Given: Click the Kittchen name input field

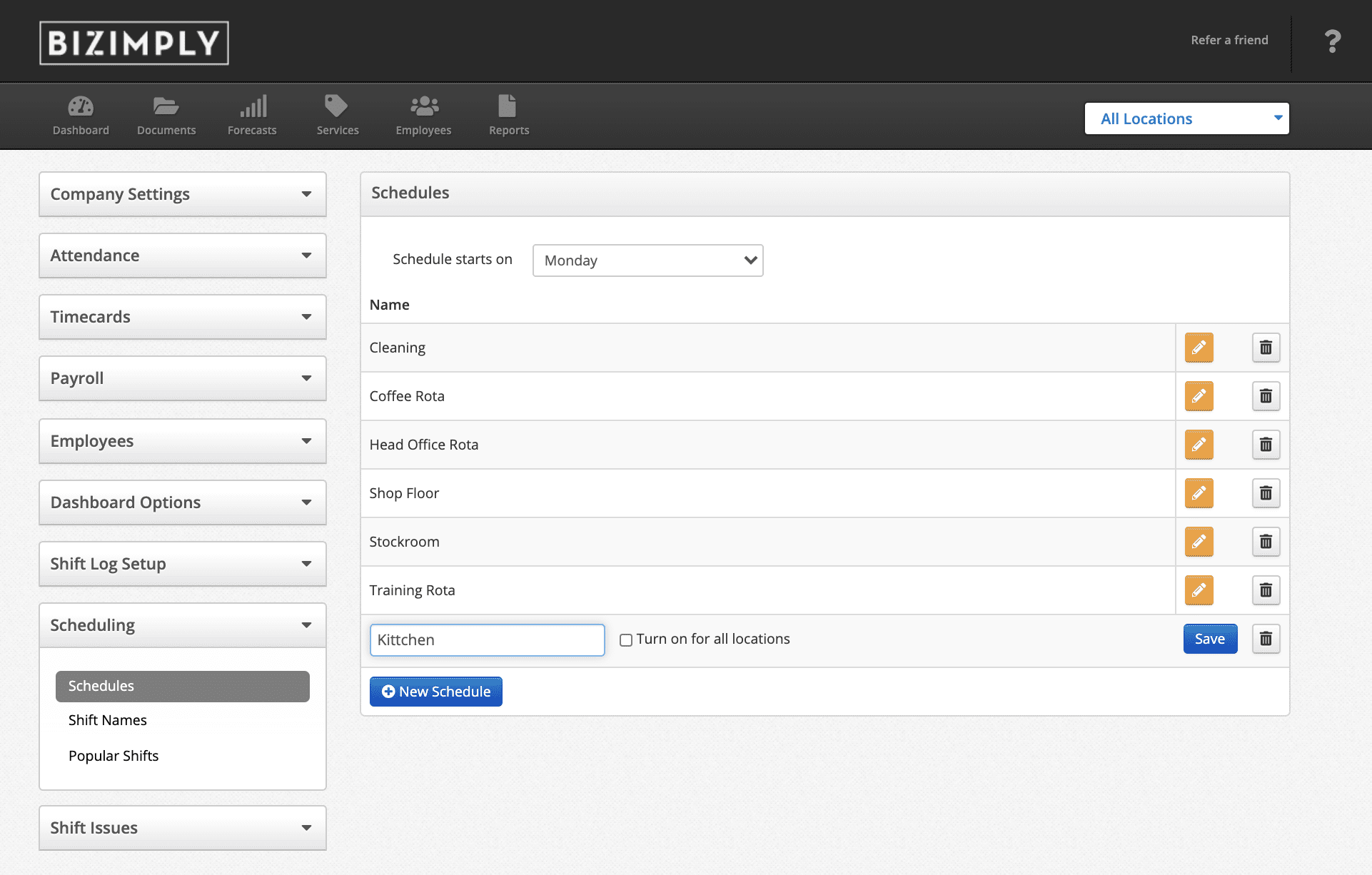Looking at the screenshot, I should pyautogui.click(x=487, y=640).
